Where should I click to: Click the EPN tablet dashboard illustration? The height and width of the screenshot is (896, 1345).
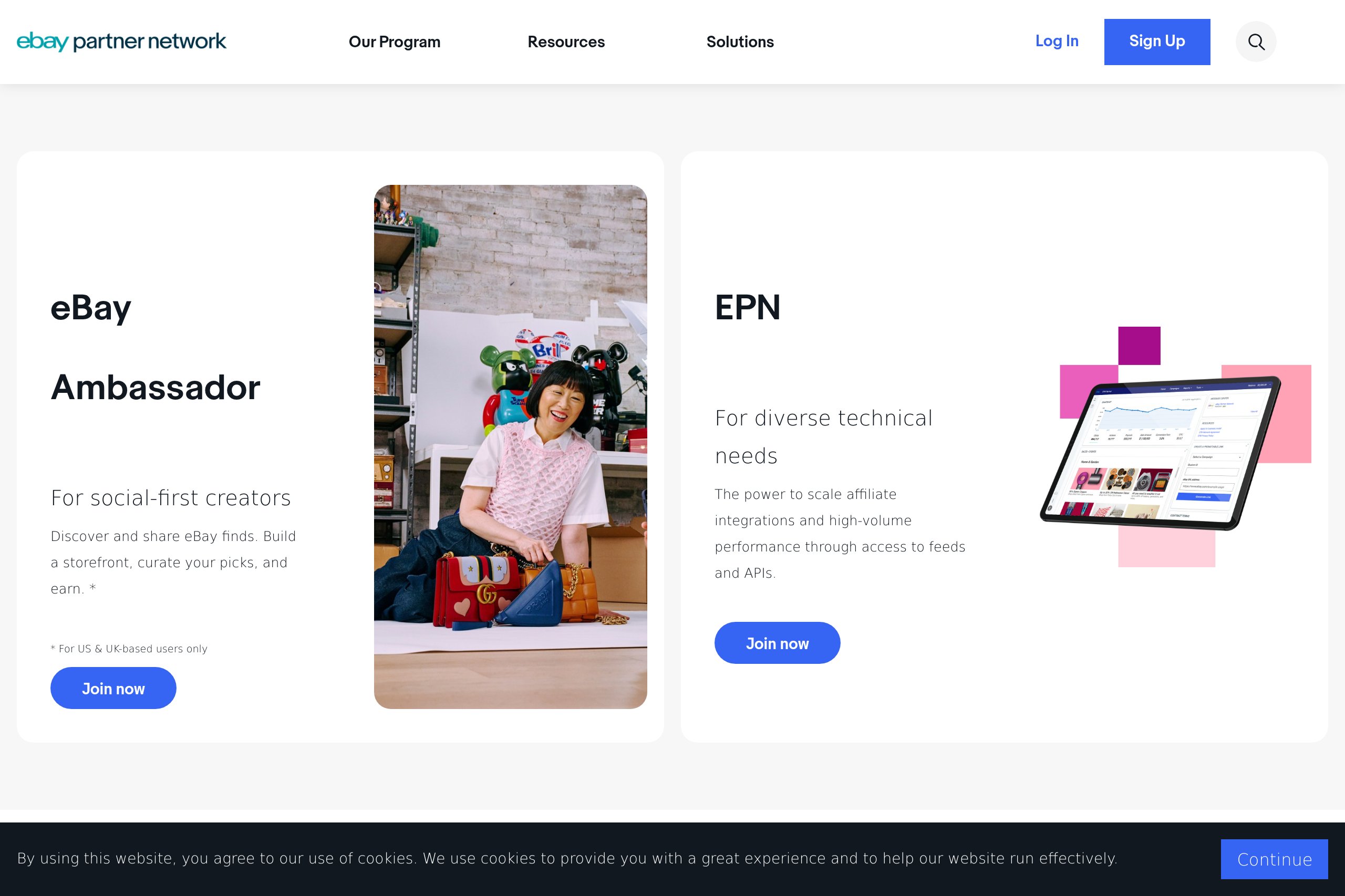click(1175, 447)
